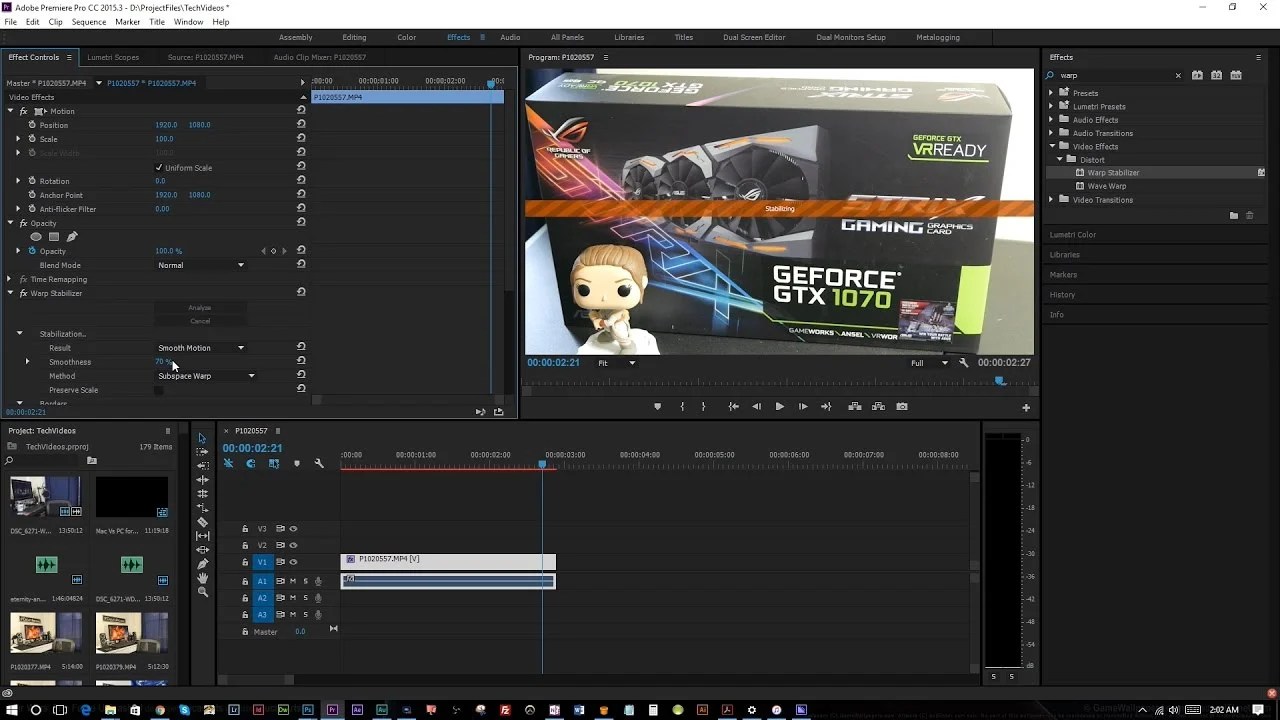
Task: Click the Export Frame camera icon
Action: (x=901, y=406)
